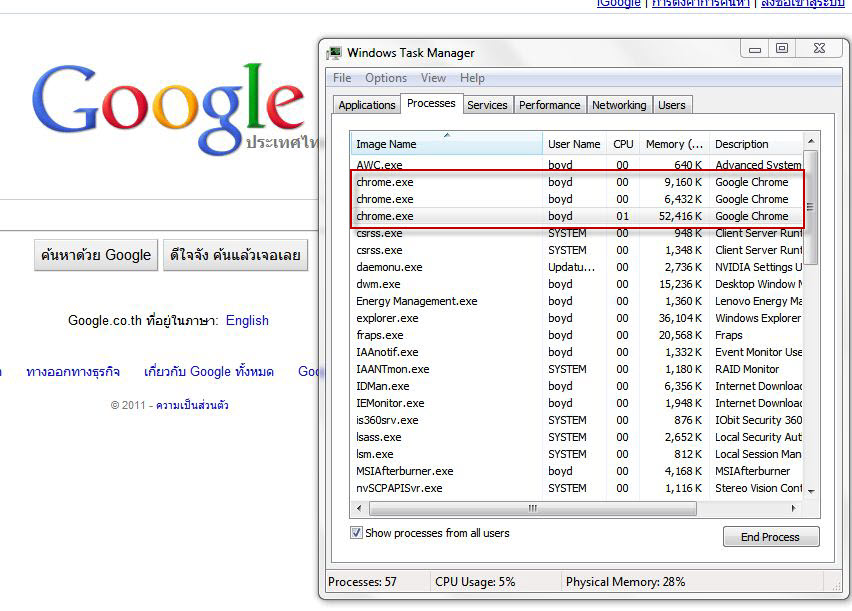
Task: Go to the Networking tab
Action: point(619,105)
